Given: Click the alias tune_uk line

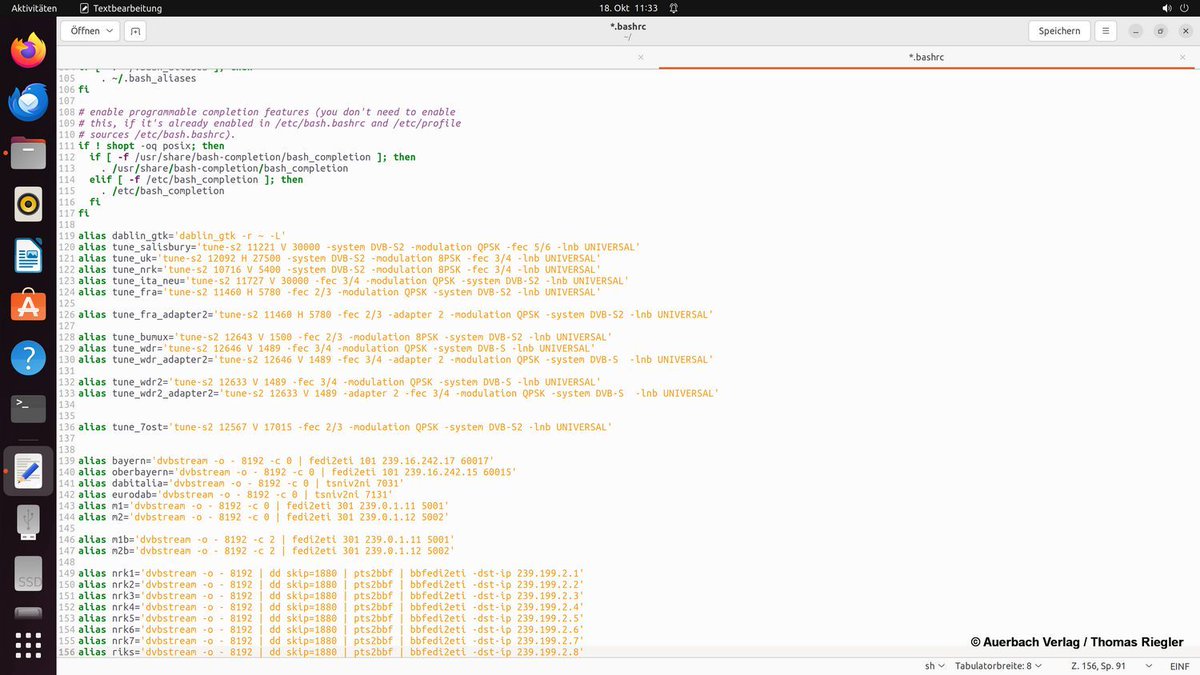Looking at the screenshot, I should pyautogui.click(x=339, y=258).
